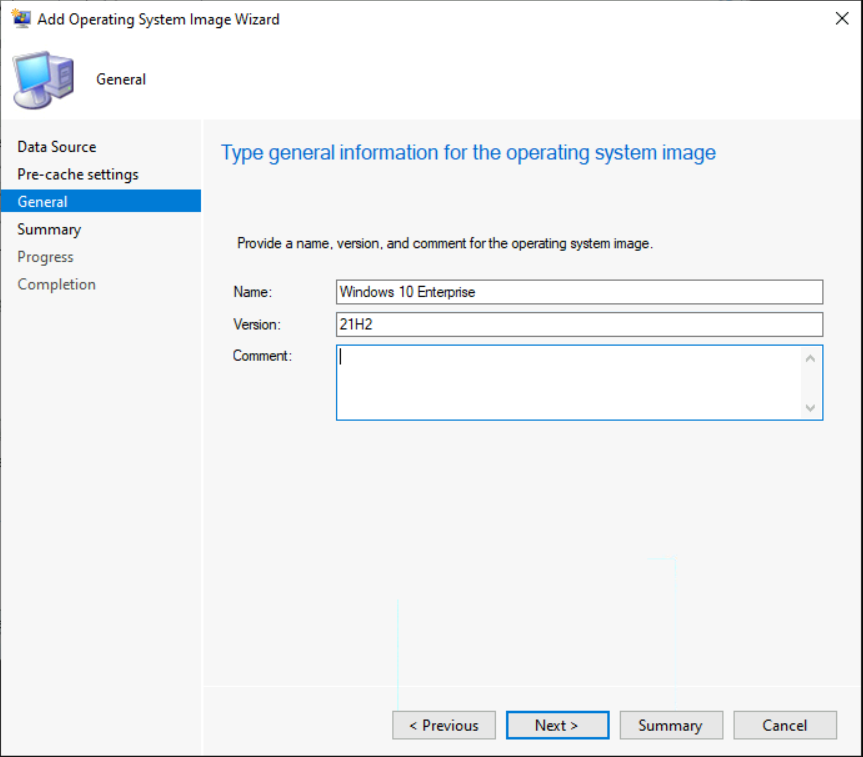Click the wizard title bar icon
The width and height of the screenshot is (863, 757).
tap(21, 19)
